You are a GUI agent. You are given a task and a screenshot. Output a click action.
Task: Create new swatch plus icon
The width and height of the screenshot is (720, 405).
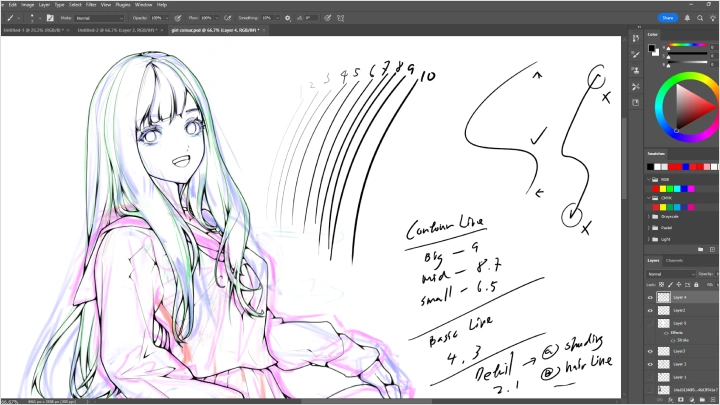712,249
